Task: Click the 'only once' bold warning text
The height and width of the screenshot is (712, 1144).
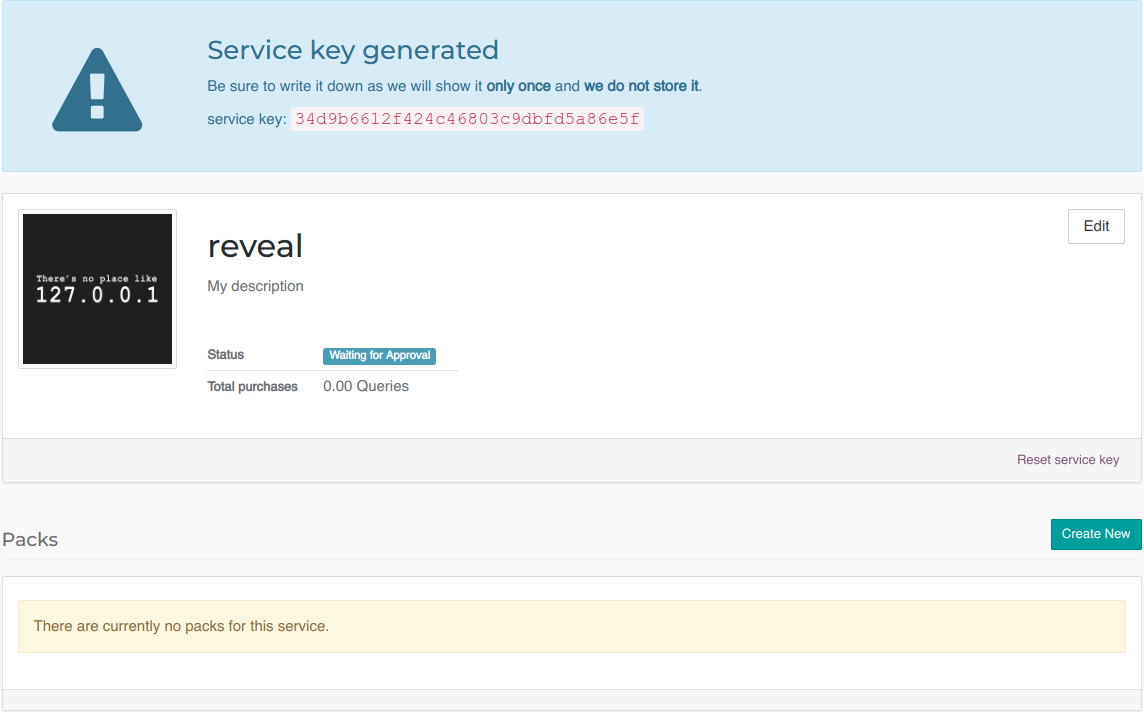Action: pos(518,86)
